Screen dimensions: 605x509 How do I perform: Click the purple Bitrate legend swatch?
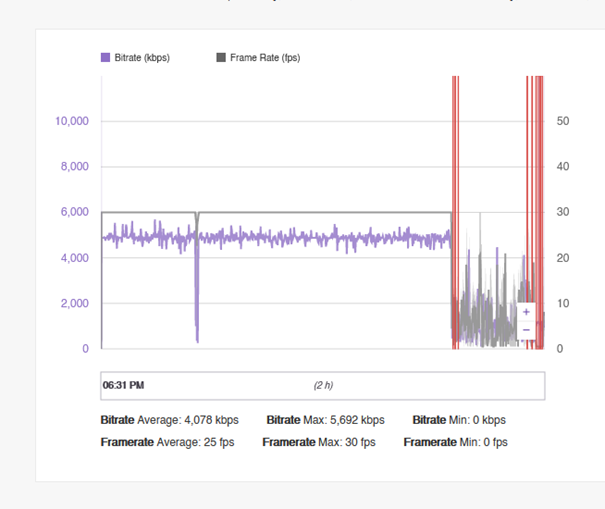(x=105, y=57)
